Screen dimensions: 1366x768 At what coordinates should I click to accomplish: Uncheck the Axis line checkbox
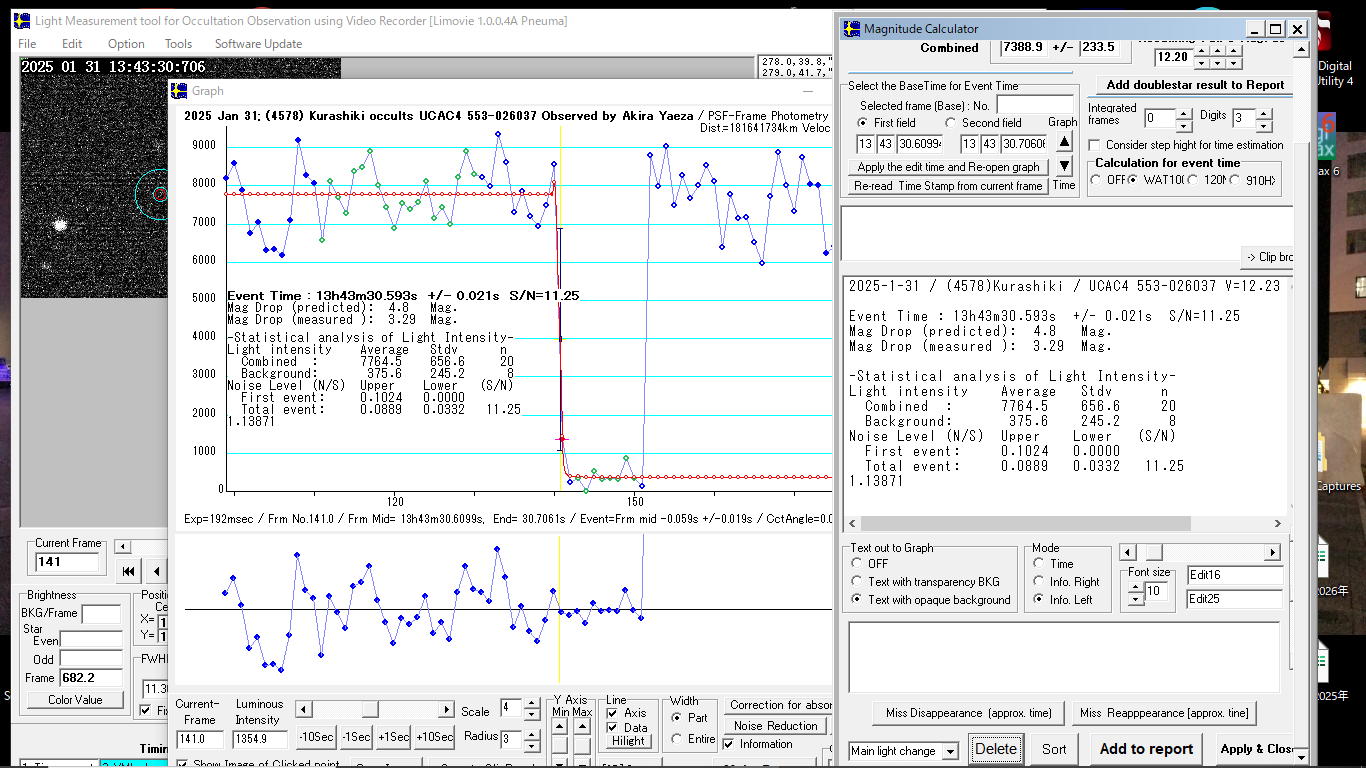[612, 713]
